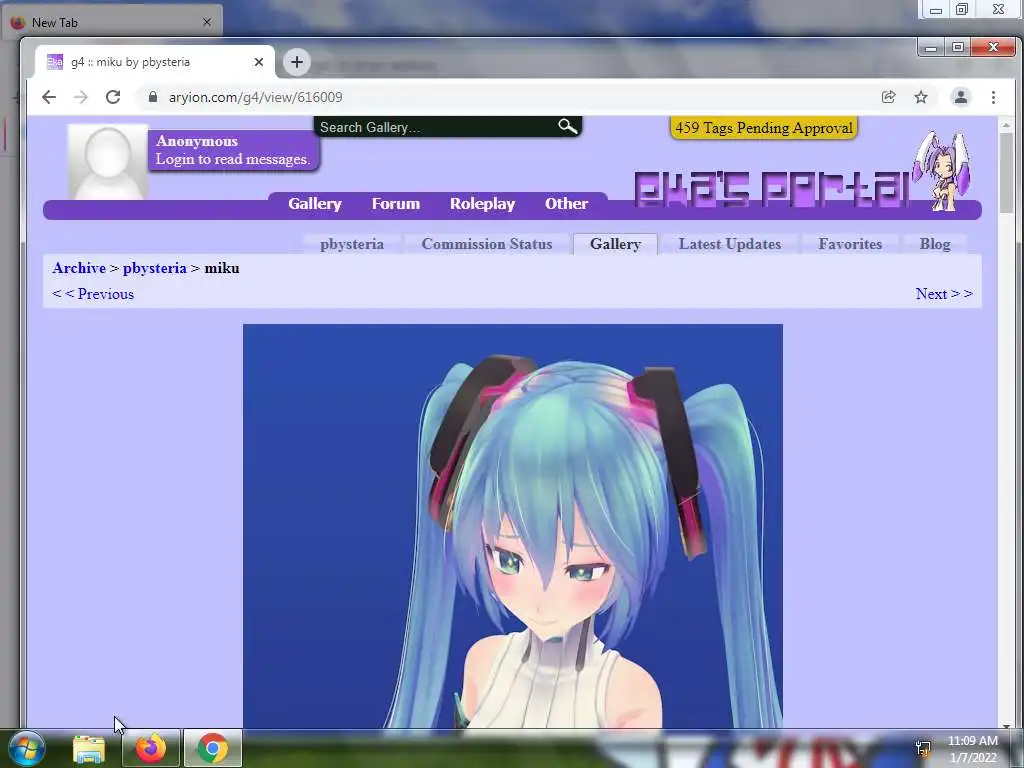
Task: Close the 'g4 :: miku by pbysteria' tab
Action: [x=259, y=62]
